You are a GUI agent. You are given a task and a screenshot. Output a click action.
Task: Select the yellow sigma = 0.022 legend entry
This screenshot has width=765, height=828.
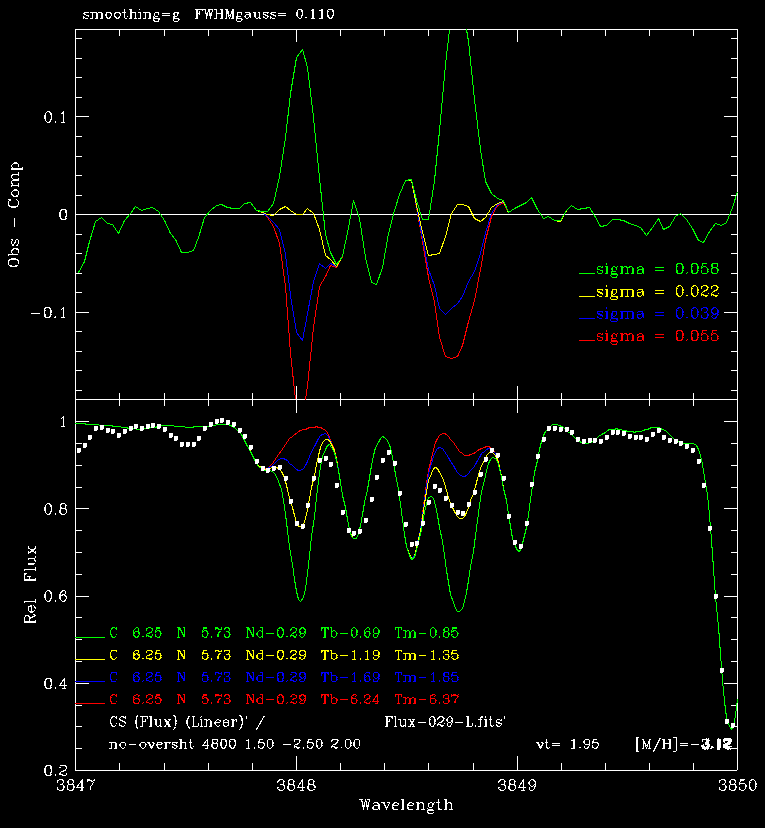click(657, 292)
